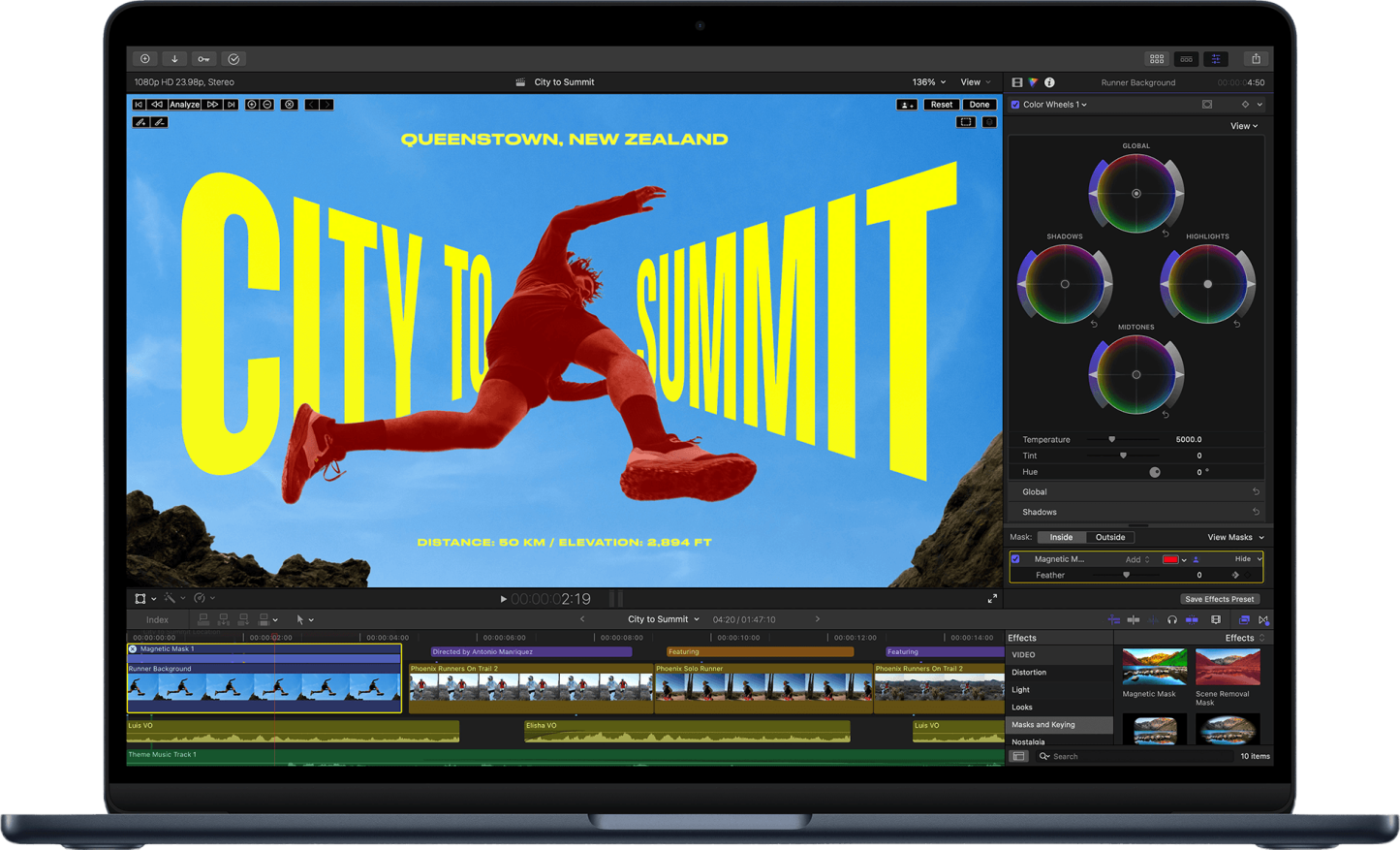Open the 136% zoom dropdown
The image size is (1400, 850).
pos(929,82)
